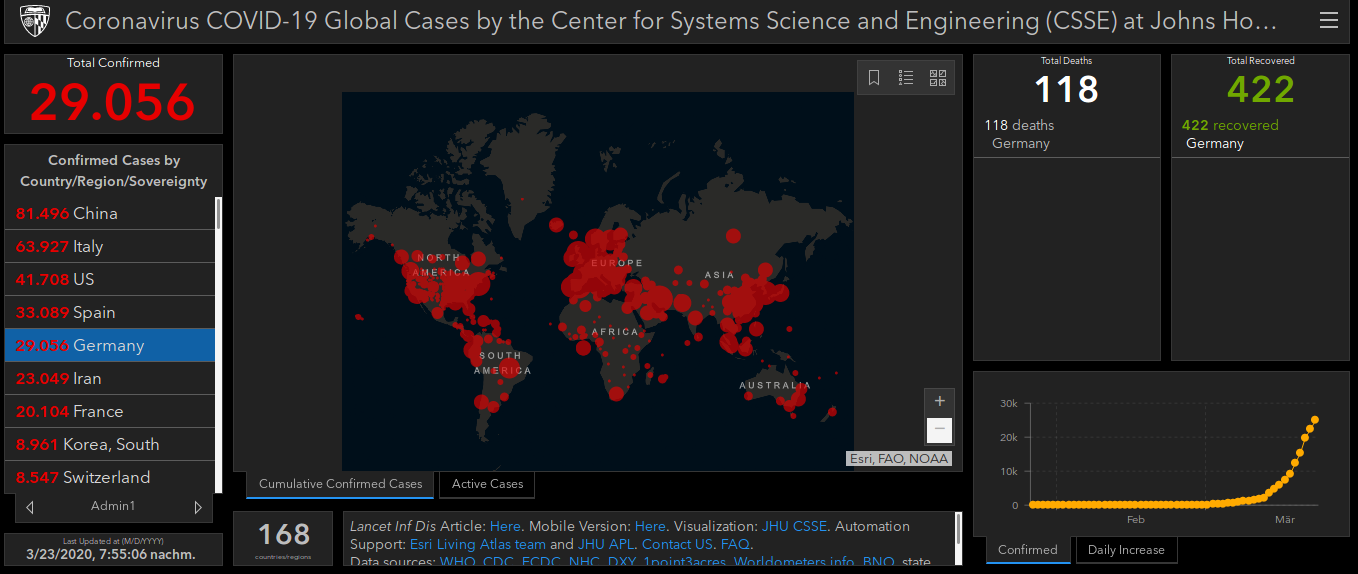Screen dimensions: 1358x574
Task: Select China in the country list
Action: 110,213
